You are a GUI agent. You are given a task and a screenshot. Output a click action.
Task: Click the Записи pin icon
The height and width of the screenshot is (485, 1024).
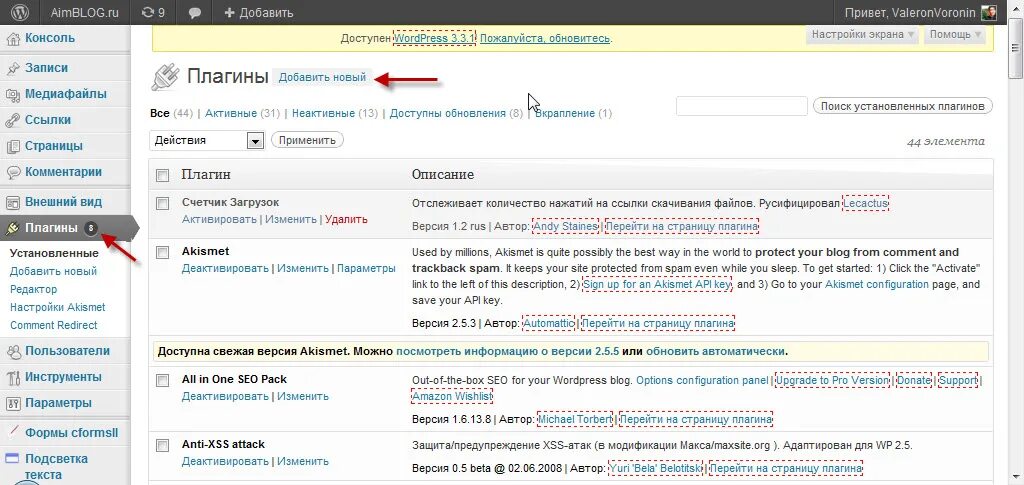[x=12, y=69]
